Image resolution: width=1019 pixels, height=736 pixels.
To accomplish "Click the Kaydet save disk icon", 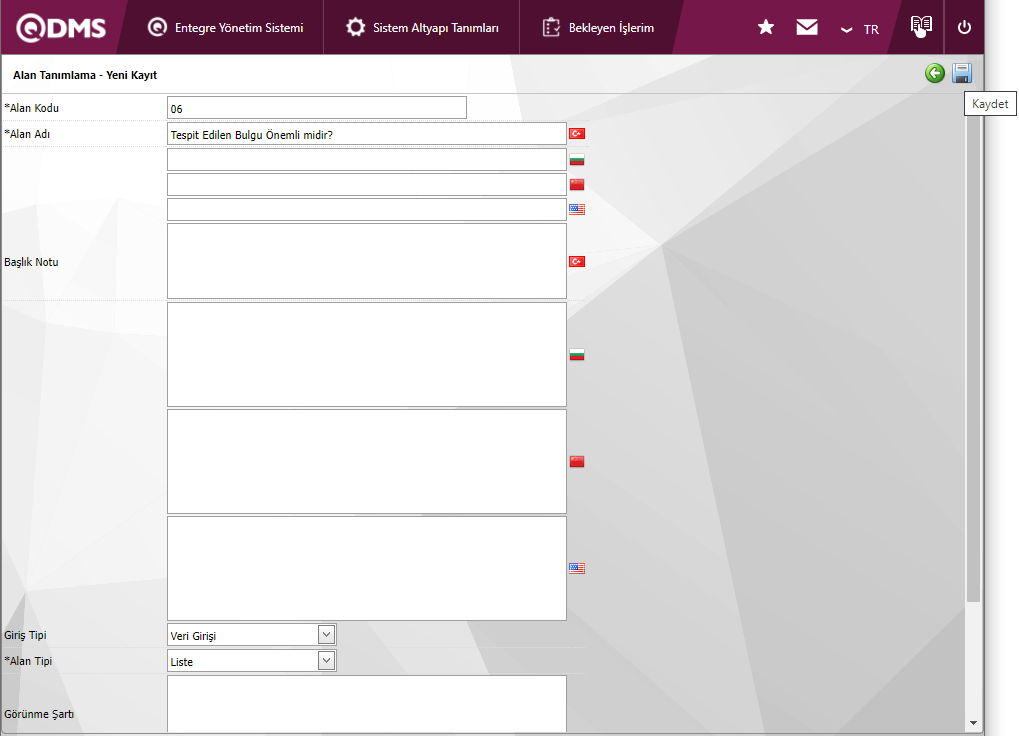I will (962, 73).
